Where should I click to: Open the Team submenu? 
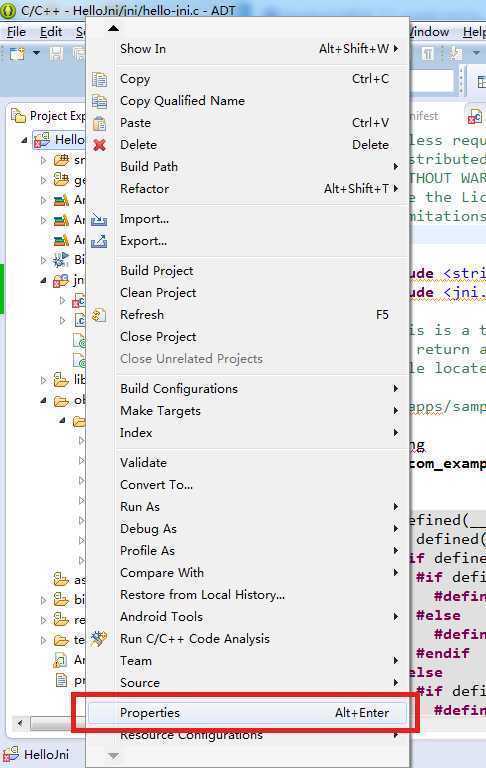tap(248, 661)
